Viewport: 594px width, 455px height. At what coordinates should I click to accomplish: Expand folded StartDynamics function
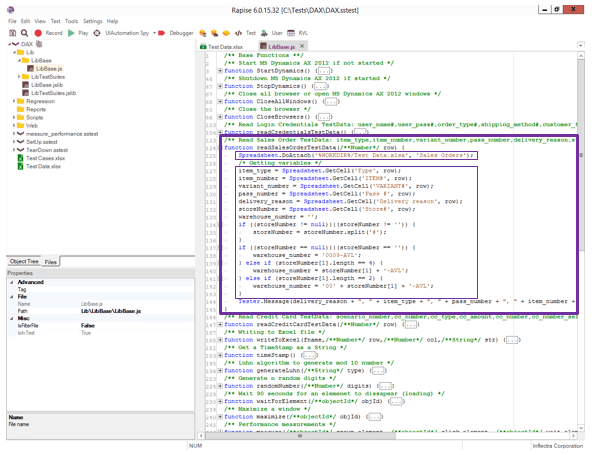[220, 71]
